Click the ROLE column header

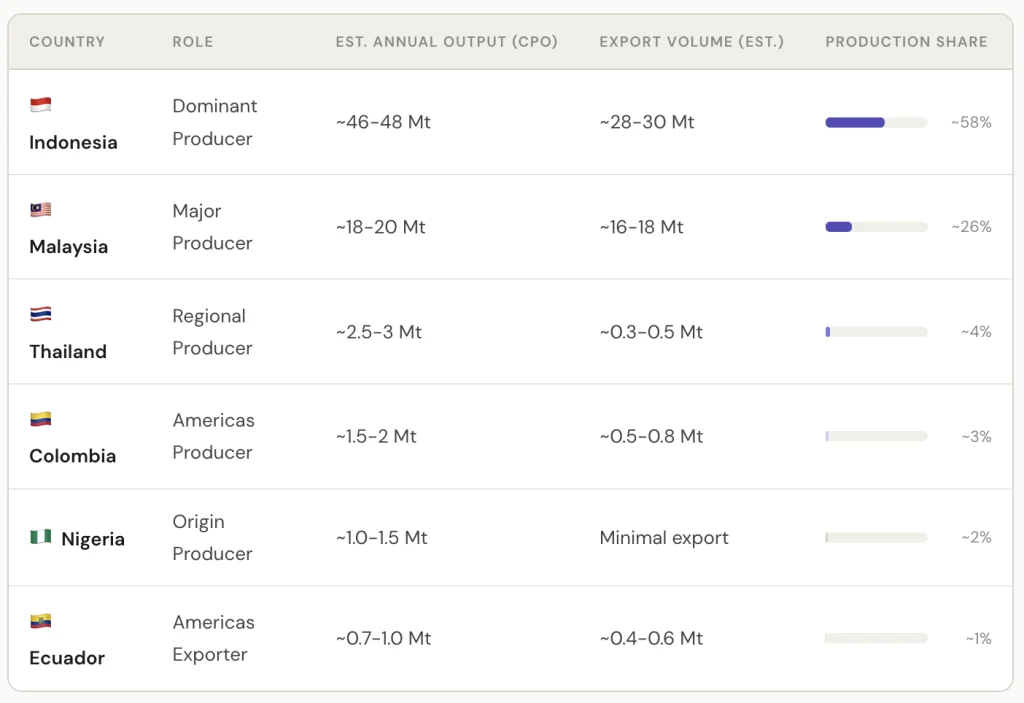click(x=193, y=42)
